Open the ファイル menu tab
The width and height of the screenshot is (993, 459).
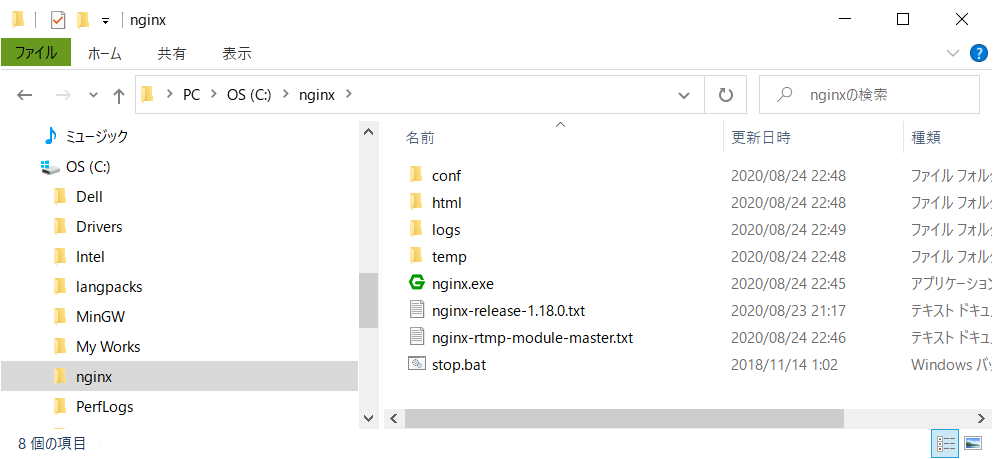click(35, 54)
